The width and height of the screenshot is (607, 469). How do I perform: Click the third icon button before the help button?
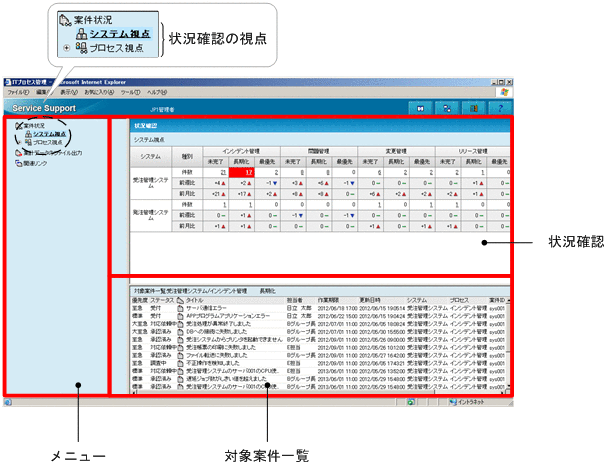[474, 108]
